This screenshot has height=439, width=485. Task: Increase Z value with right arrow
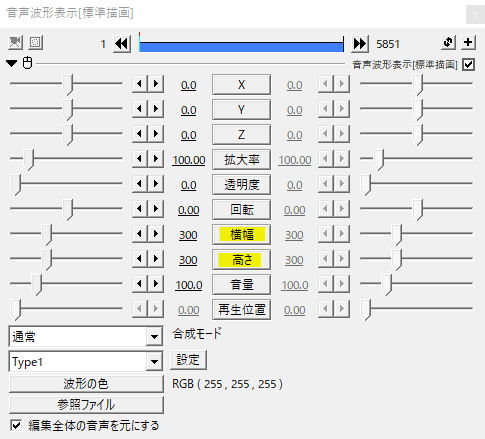(x=156, y=134)
